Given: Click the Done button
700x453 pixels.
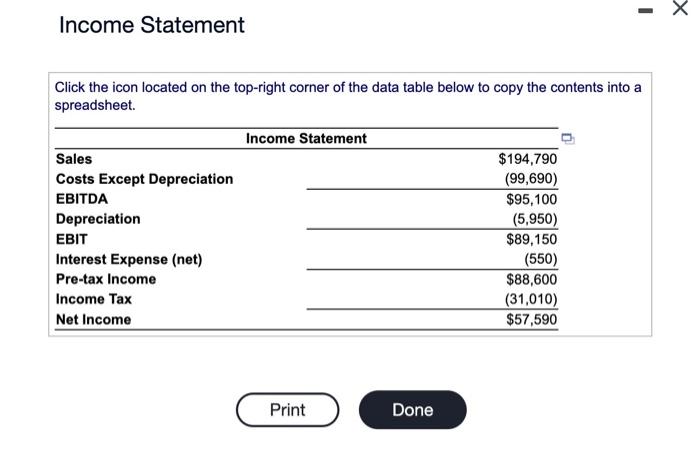Looking at the screenshot, I should click(412, 410).
